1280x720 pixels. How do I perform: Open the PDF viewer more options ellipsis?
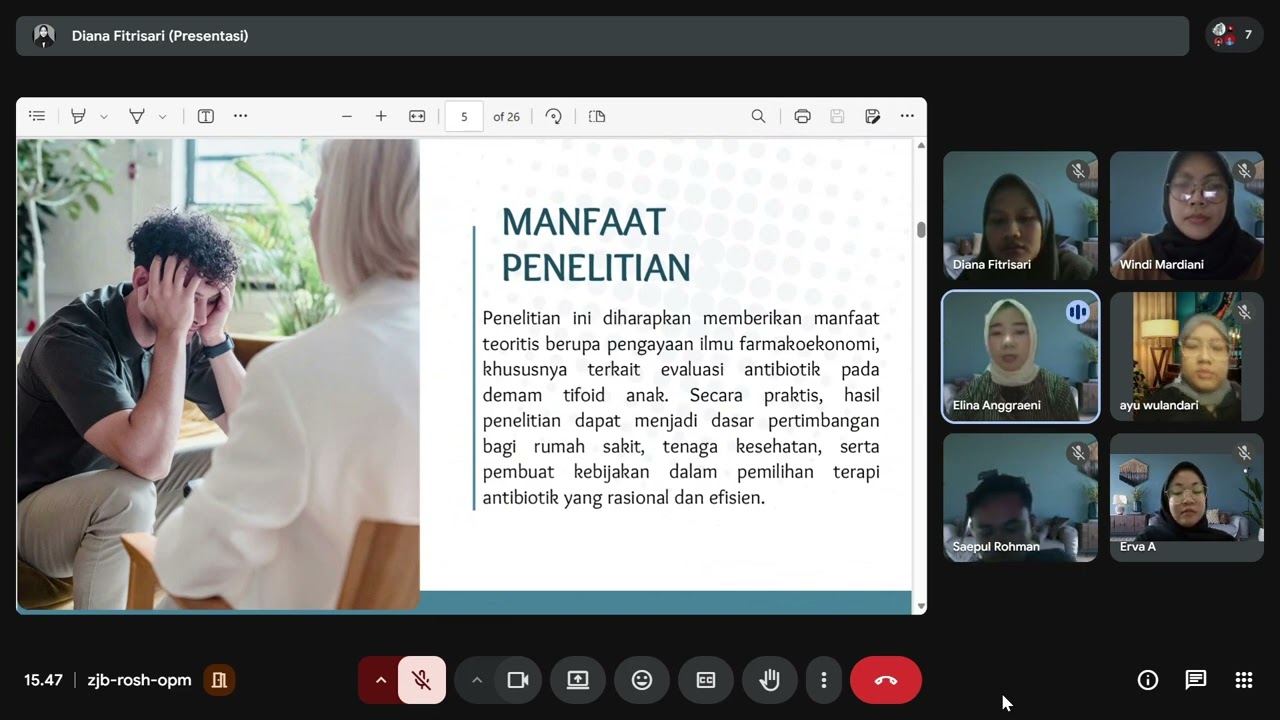pos(907,116)
